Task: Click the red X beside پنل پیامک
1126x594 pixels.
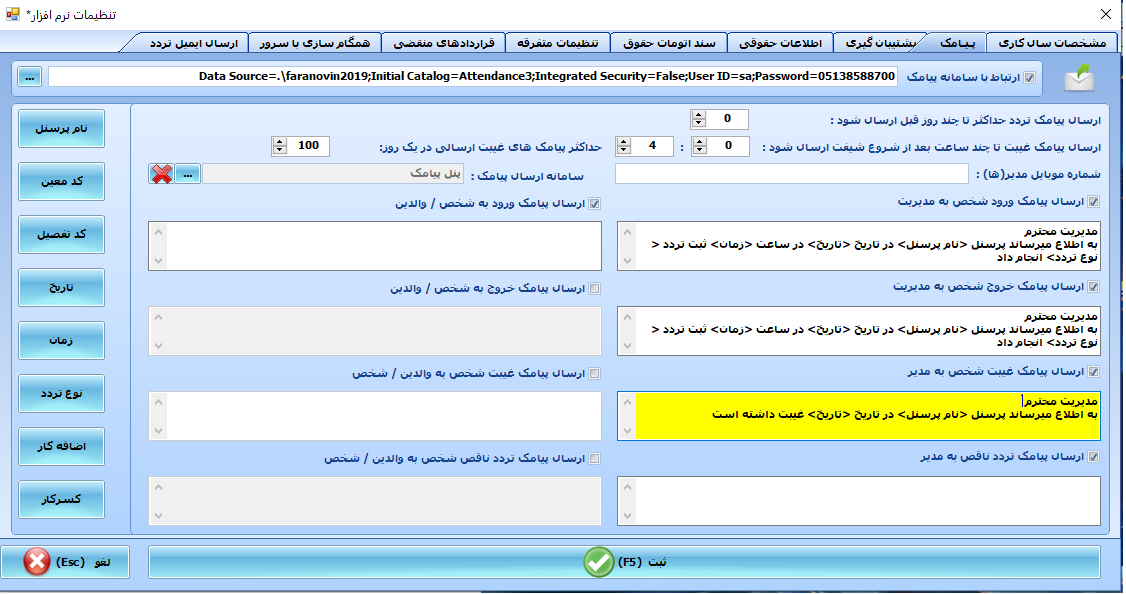Action: pos(161,174)
